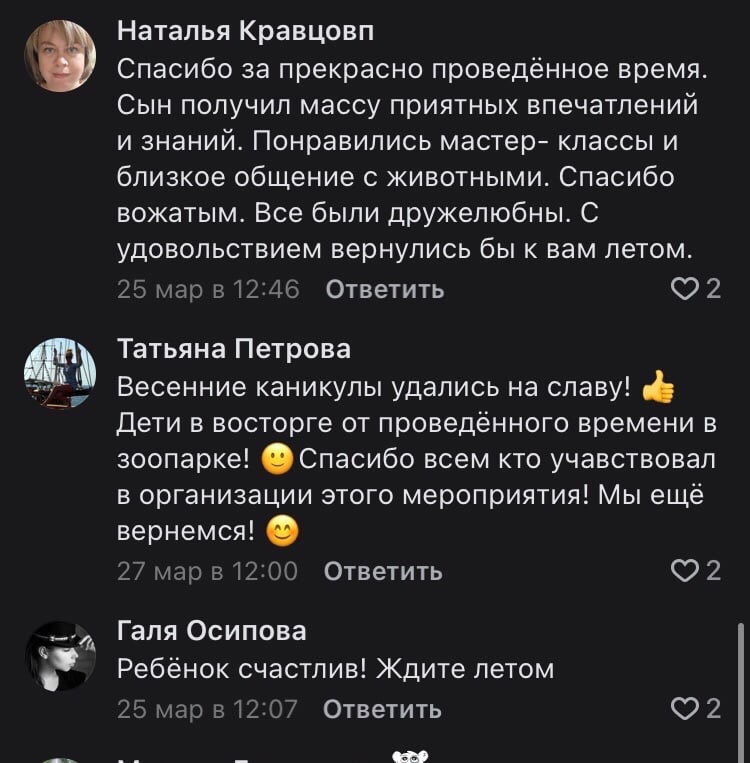Viewport: 750px width, 763px height.
Task: Open the profile via the name Наталья Кравцовп
Action: click(245, 32)
